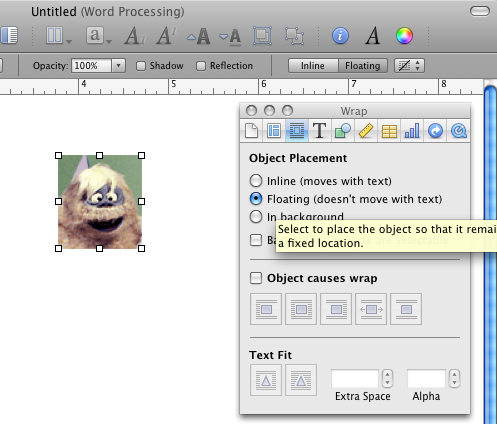The width and height of the screenshot is (497, 424).
Task: Click the italic A subscript style icon
Action: coord(134,36)
